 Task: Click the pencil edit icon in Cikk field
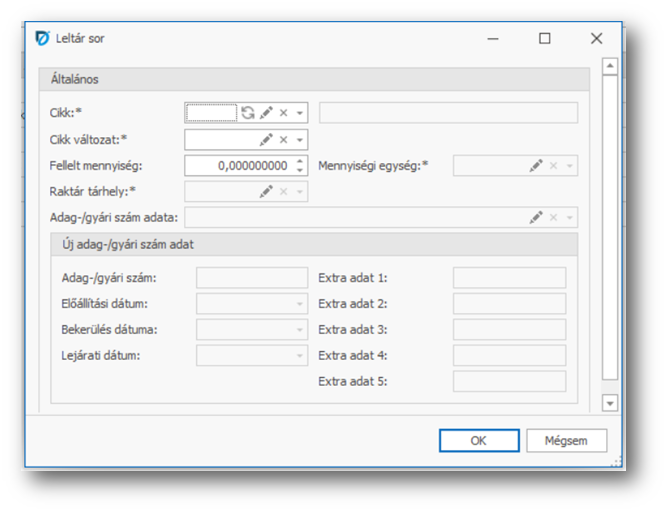click(x=266, y=113)
